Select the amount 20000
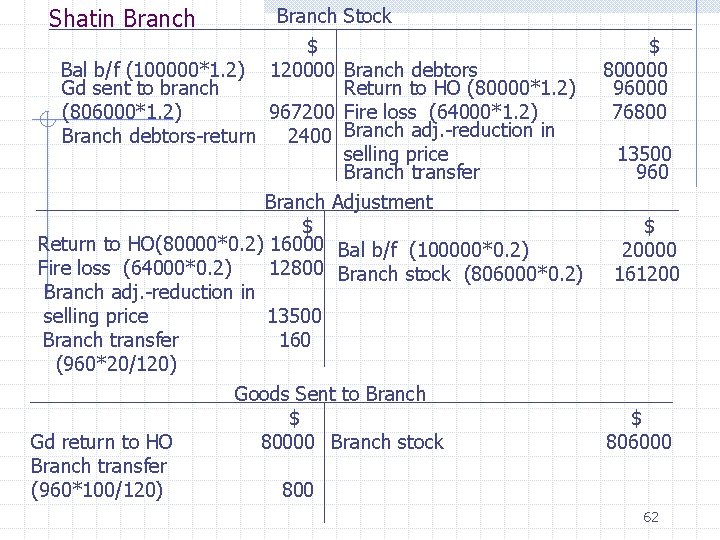Image resolution: width=720 pixels, height=540 pixels. tap(649, 250)
